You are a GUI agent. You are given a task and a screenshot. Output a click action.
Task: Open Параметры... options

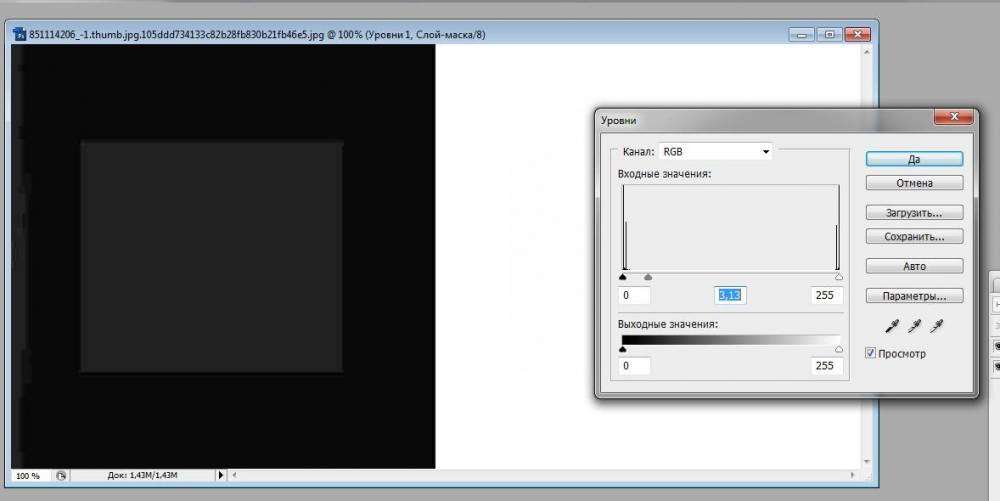click(x=914, y=297)
